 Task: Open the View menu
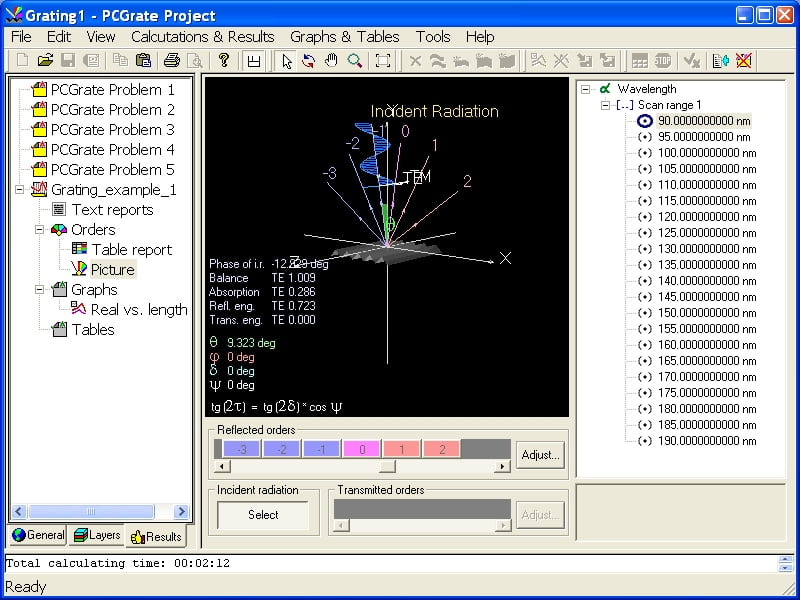click(x=101, y=37)
